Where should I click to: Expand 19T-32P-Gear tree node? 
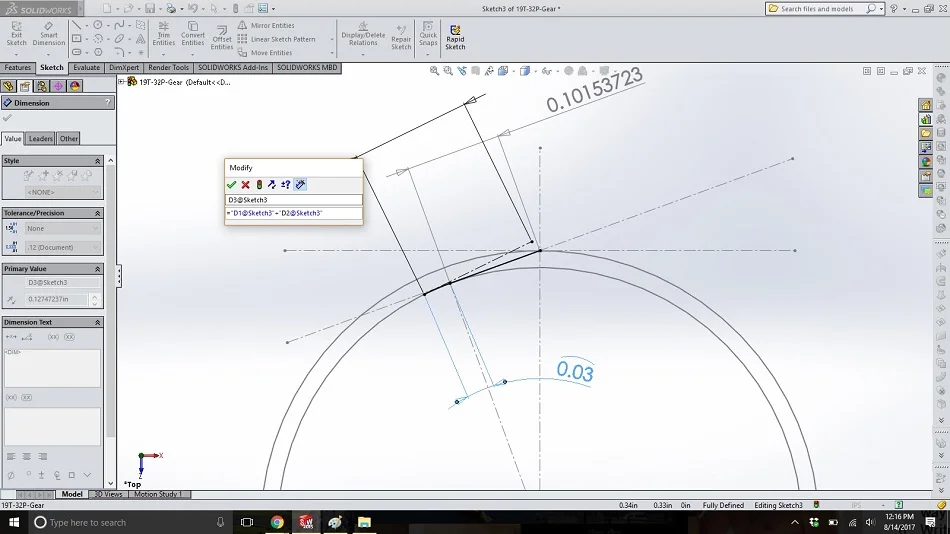(x=121, y=82)
